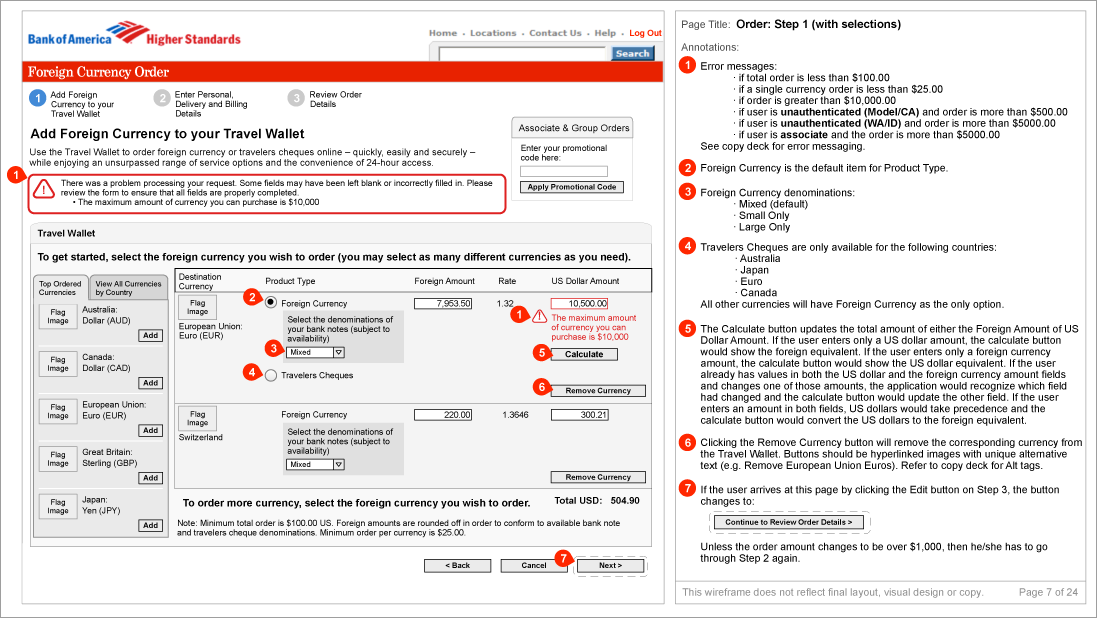Click the Travel Wallet panel heading
Image resolution: width=1097 pixels, height=618 pixels.
[x=66, y=234]
